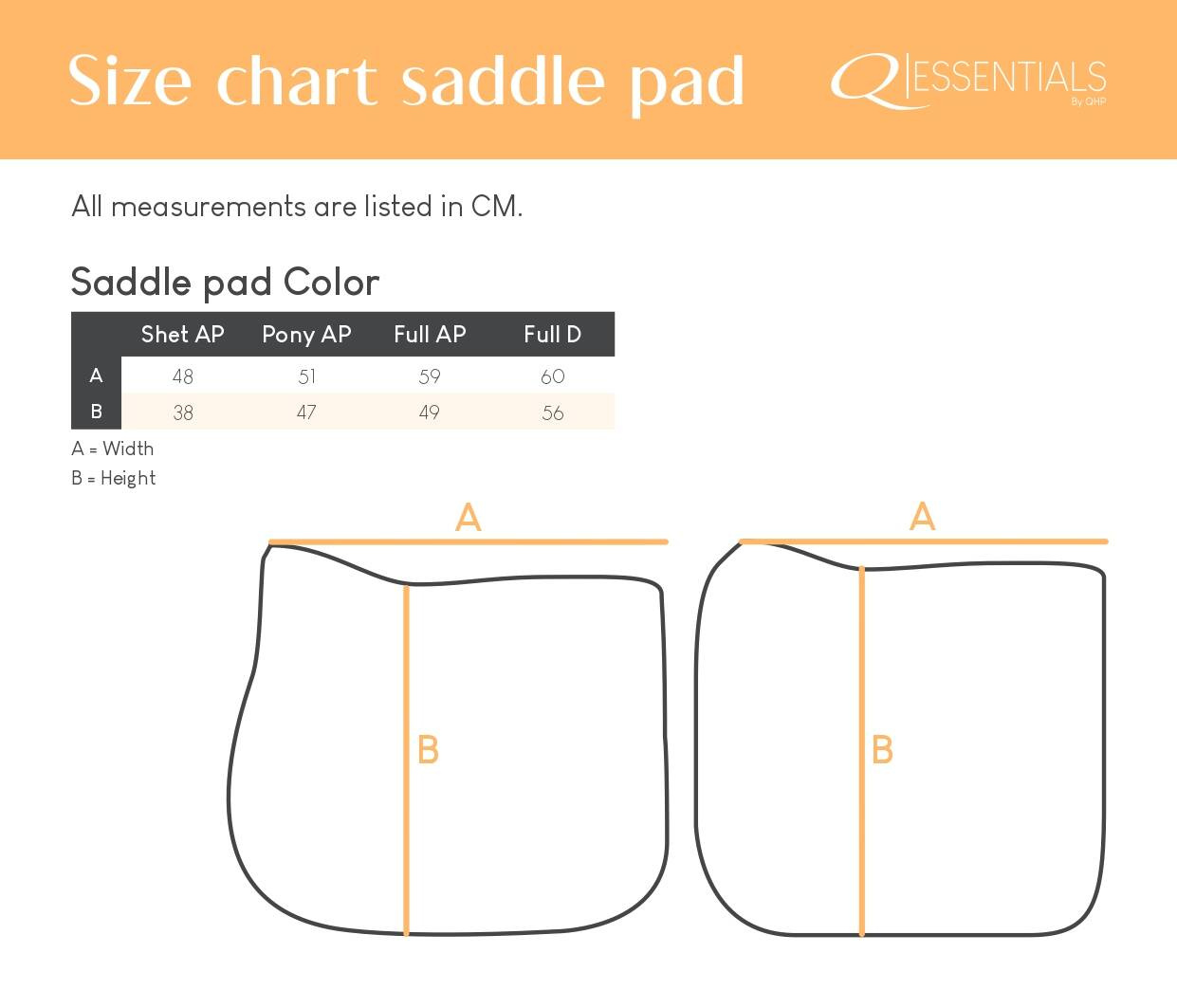Select the 'Full D' column header
The image size is (1177, 1008).
pyautogui.click(x=552, y=334)
